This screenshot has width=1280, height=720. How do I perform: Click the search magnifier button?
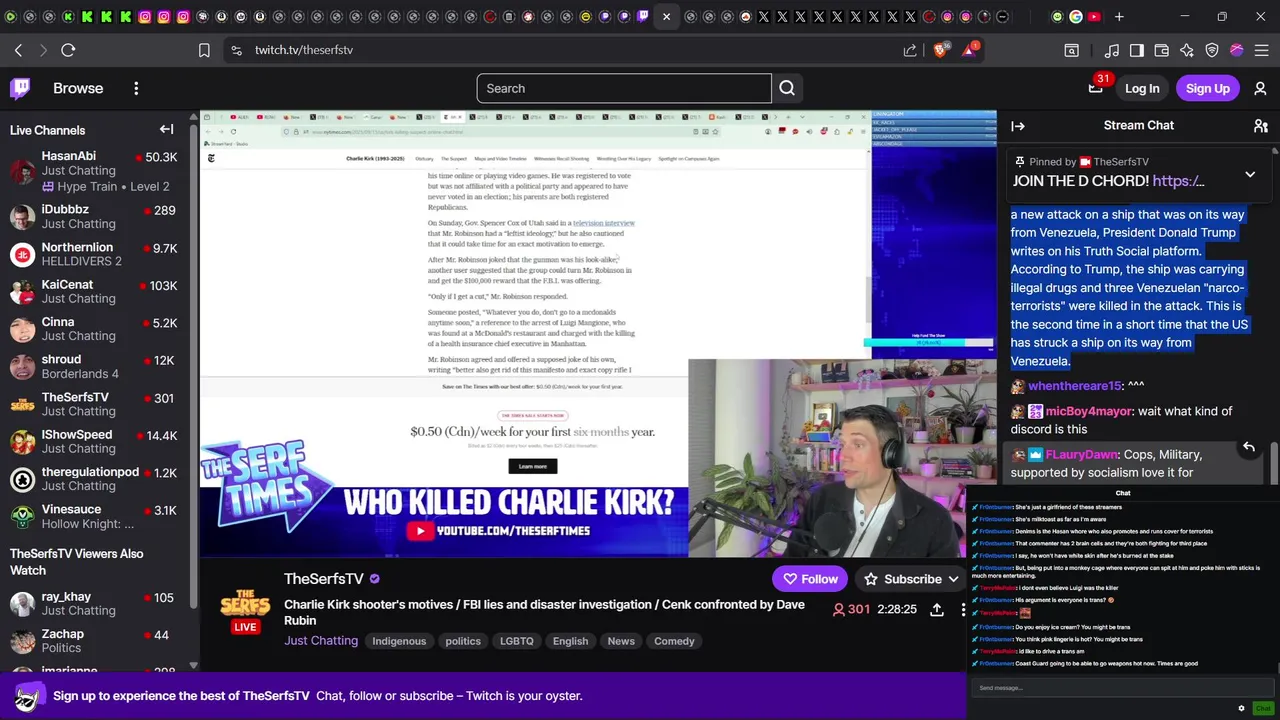click(787, 88)
